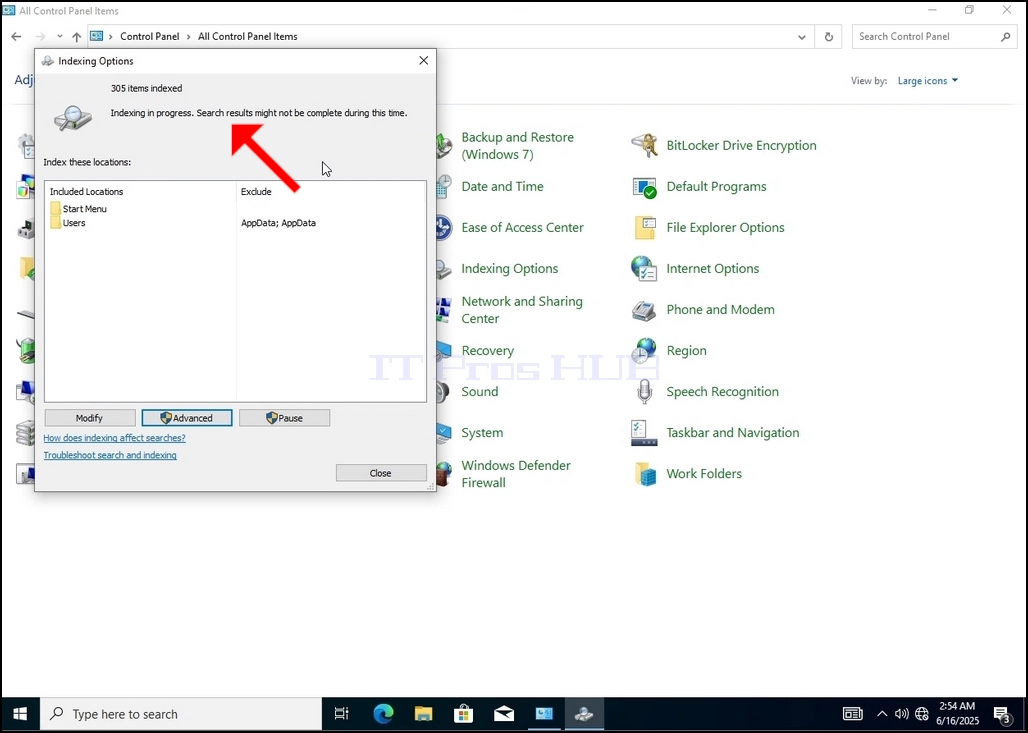This screenshot has width=1028, height=733.
Task: Click the Included Locations column header
Action: coord(87,191)
